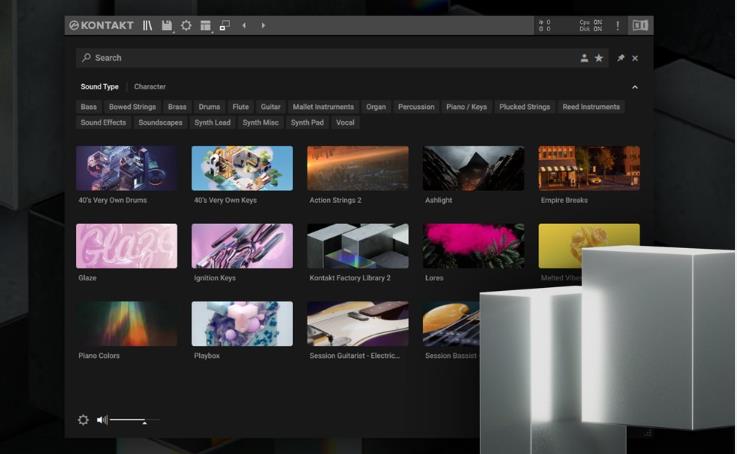Open Kontakt settings gear in top toolbar

(x=186, y=25)
